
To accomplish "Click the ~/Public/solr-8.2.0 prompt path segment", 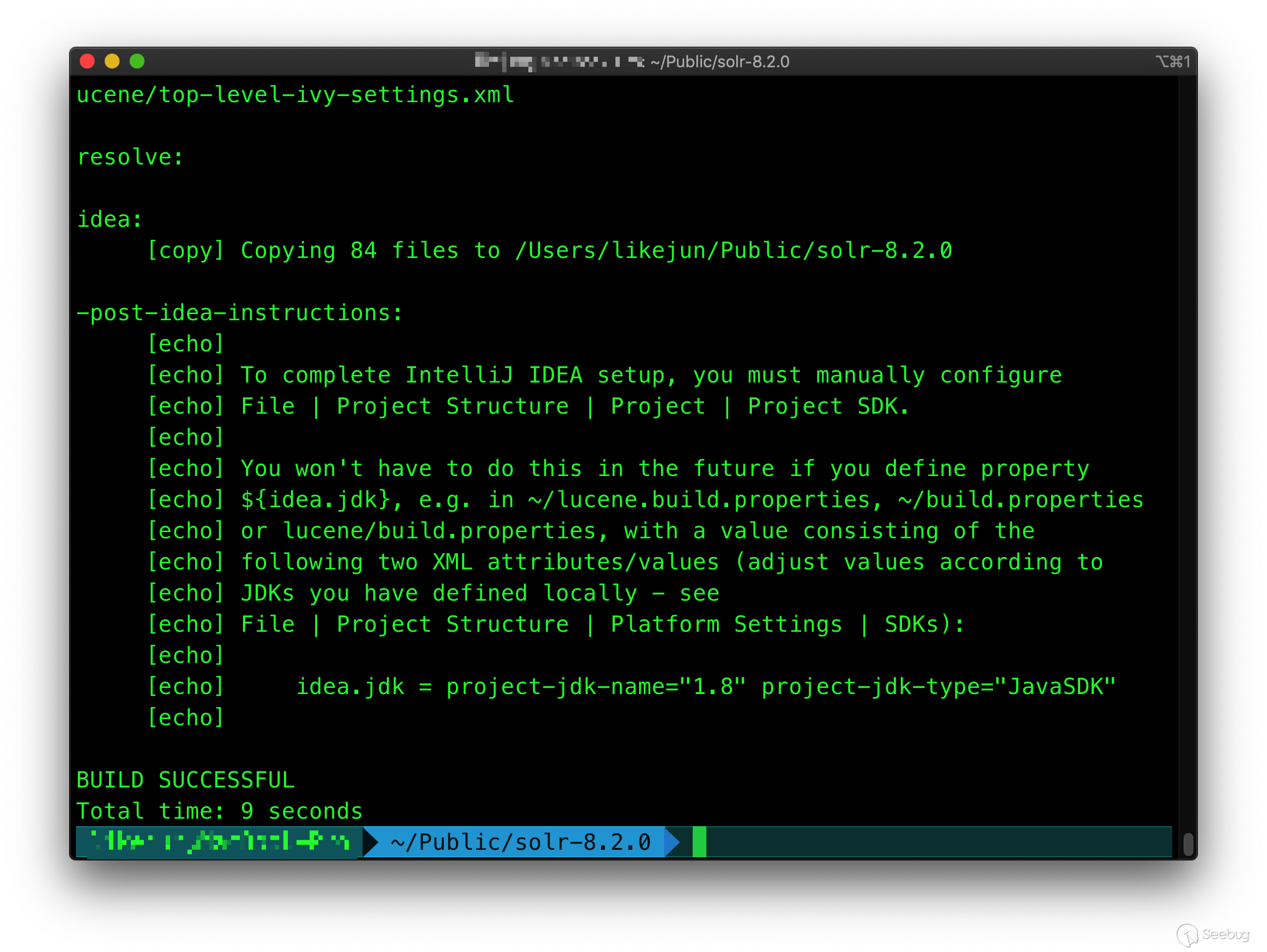I will [x=520, y=842].
